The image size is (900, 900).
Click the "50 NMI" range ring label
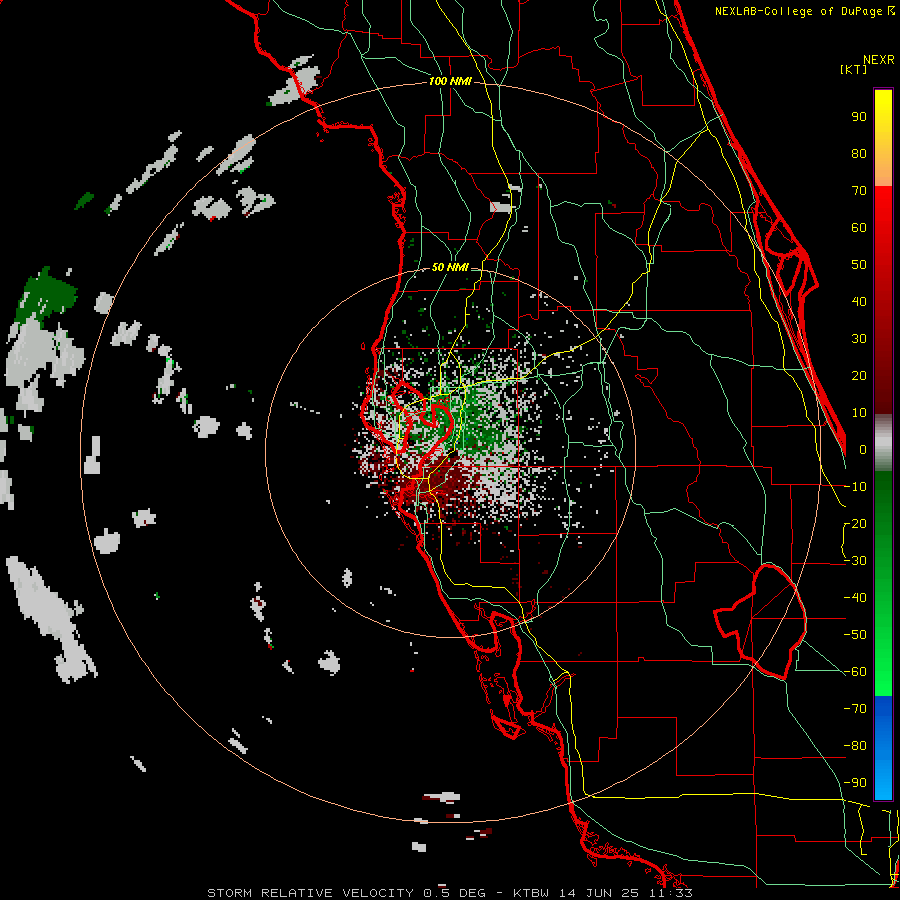click(x=450, y=267)
